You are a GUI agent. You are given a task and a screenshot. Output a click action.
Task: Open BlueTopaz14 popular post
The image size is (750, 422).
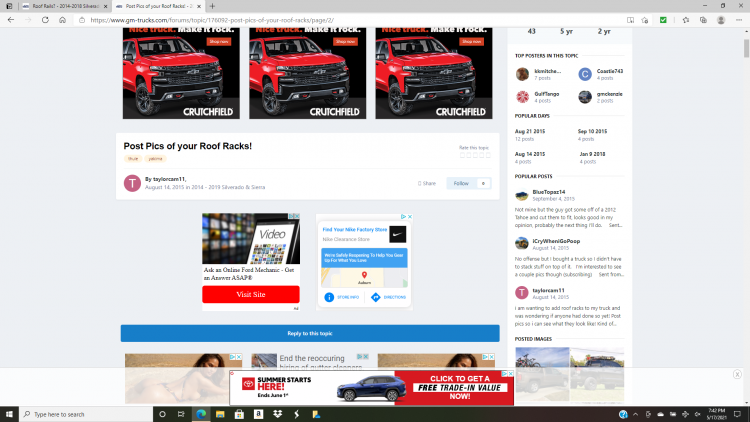pyautogui.click(x=549, y=192)
